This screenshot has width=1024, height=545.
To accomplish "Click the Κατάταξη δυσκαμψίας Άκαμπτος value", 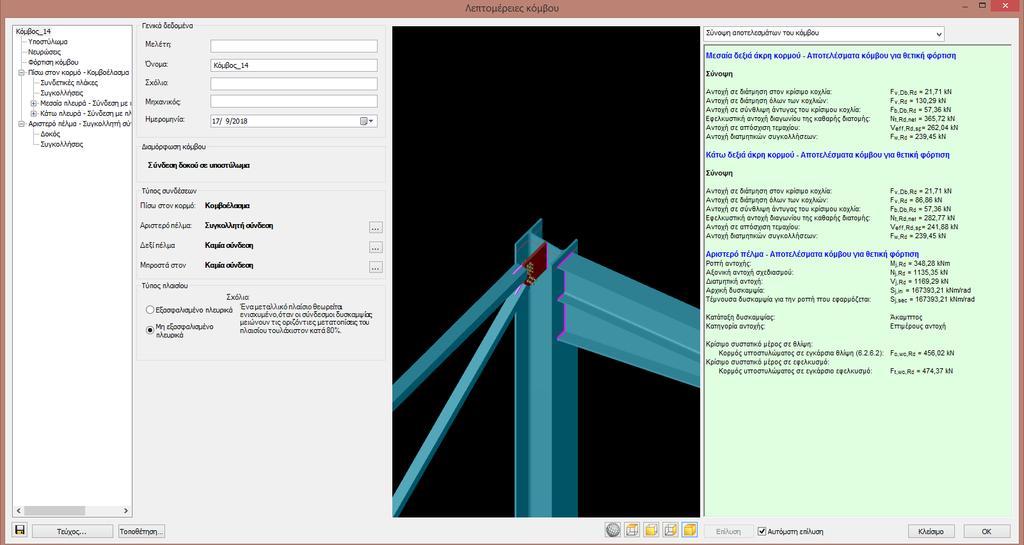I will pyautogui.click(x=906, y=317).
